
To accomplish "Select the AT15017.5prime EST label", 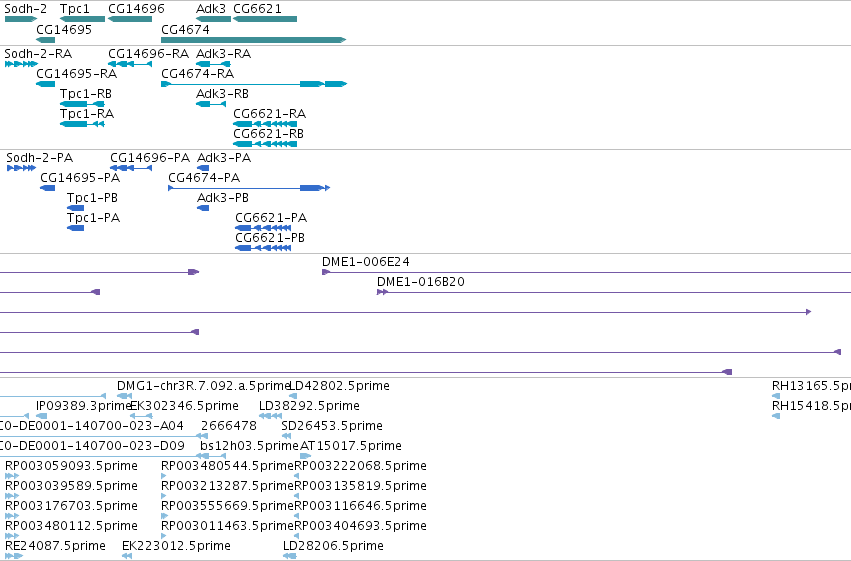I will pyautogui.click(x=351, y=447).
